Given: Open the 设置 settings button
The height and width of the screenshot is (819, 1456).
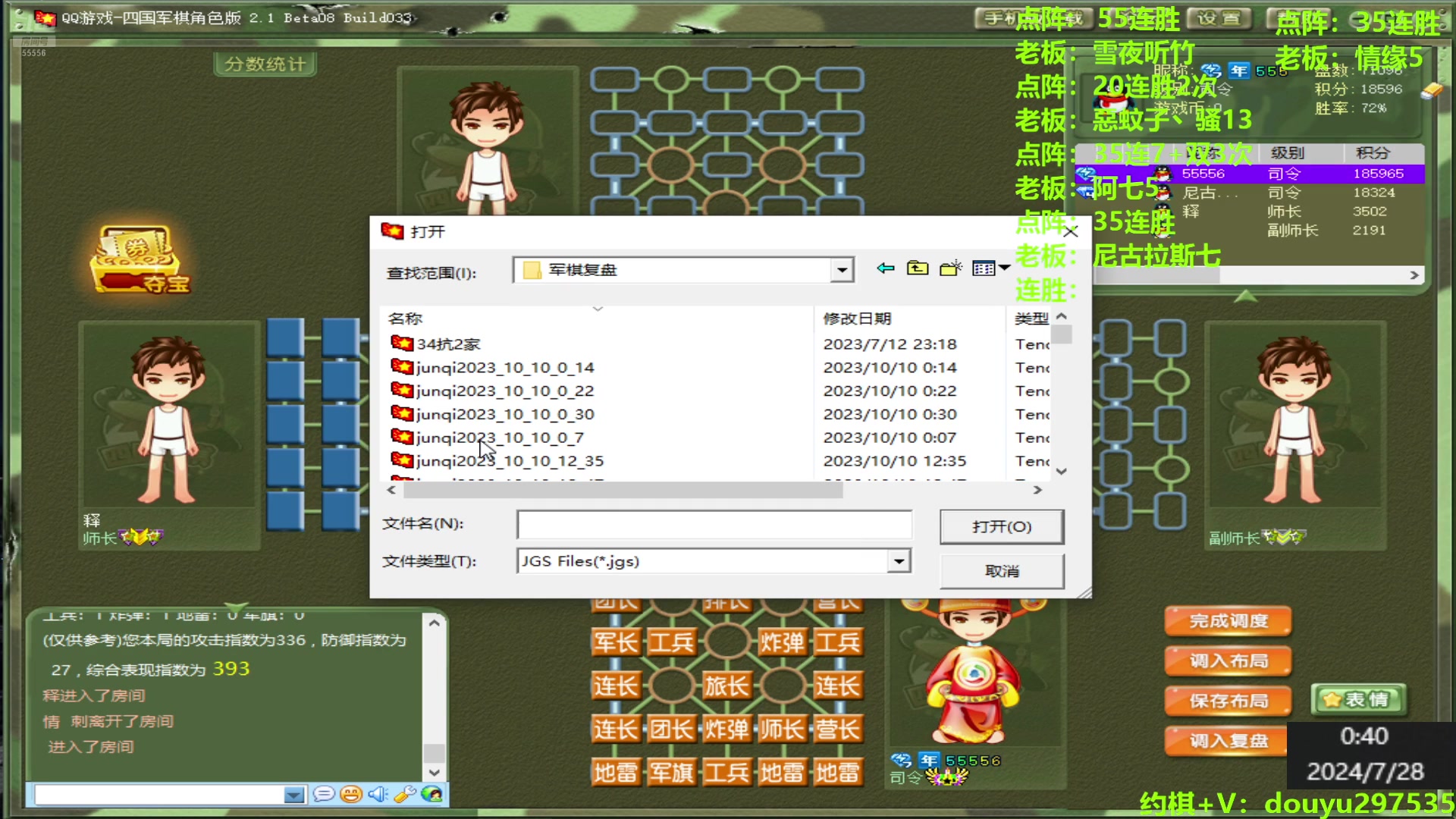Looking at the screenshot, I should (1219, 18).
